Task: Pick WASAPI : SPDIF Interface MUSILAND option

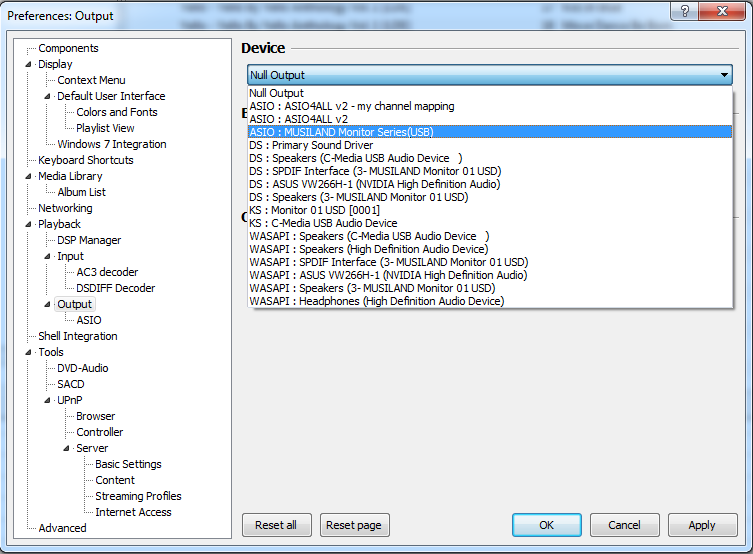Action: coord(490,262)
